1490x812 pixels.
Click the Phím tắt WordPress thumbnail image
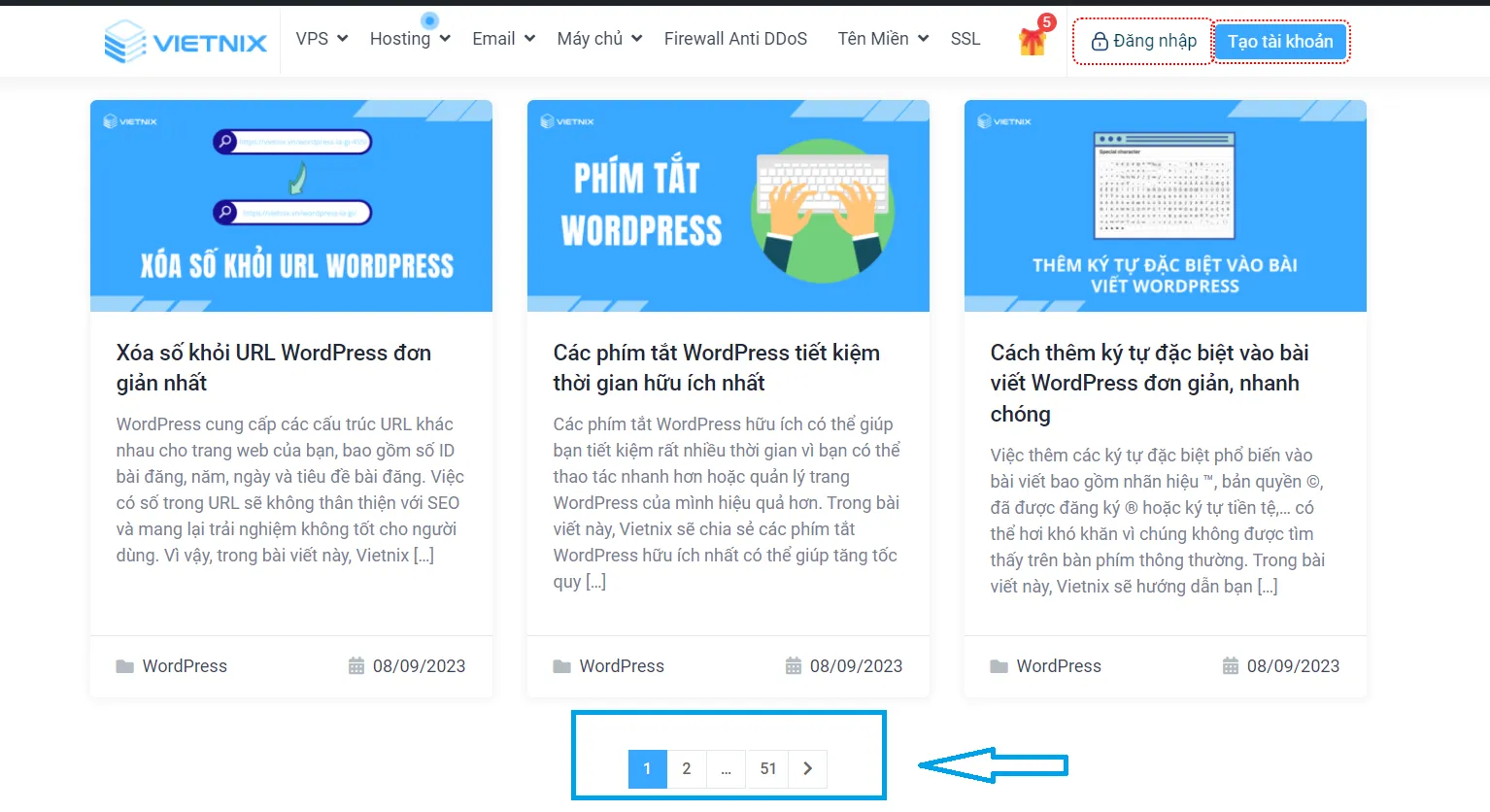tap(728, 206)
